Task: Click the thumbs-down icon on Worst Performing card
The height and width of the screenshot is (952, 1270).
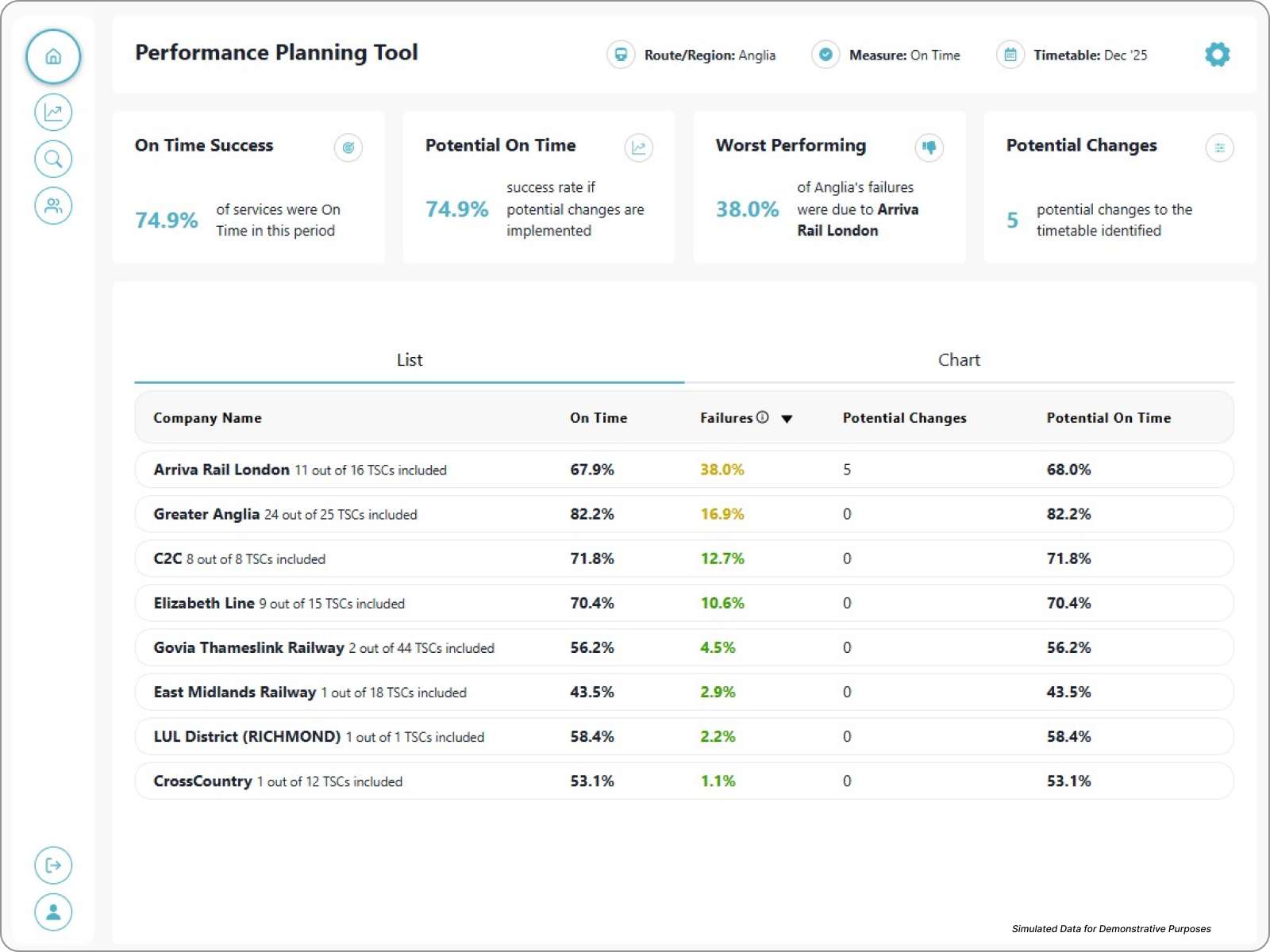Action: click(x=929, y=148)
